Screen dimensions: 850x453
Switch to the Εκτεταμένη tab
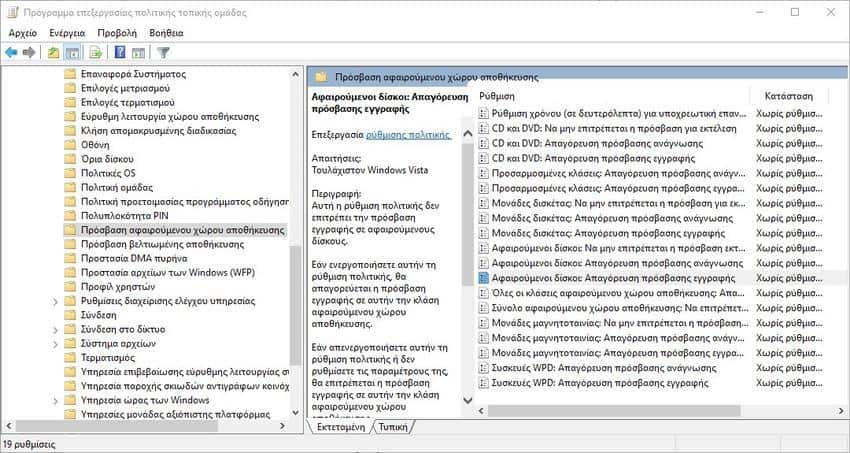[341, 427]
